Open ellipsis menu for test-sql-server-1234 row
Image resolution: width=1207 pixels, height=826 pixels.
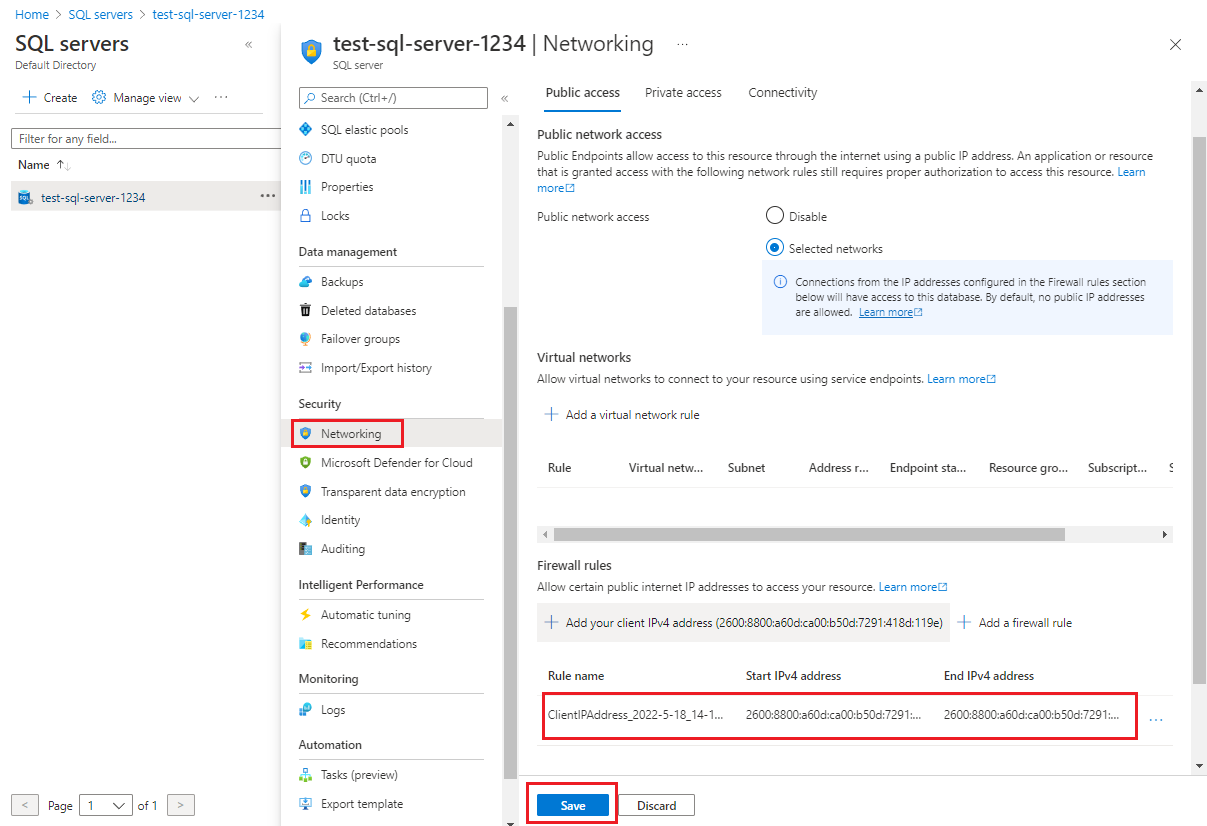(x=268, y=197)
